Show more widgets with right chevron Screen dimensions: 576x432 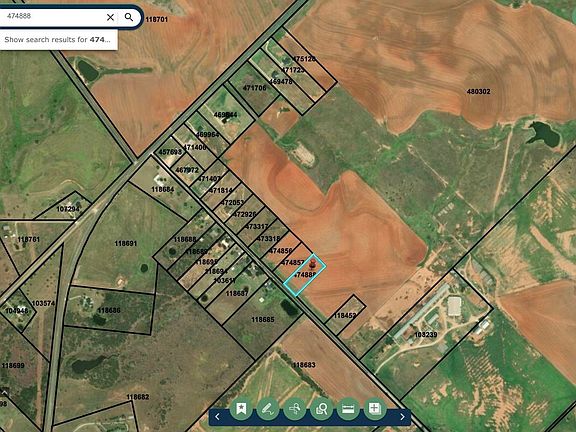click(x=403, y=417)
